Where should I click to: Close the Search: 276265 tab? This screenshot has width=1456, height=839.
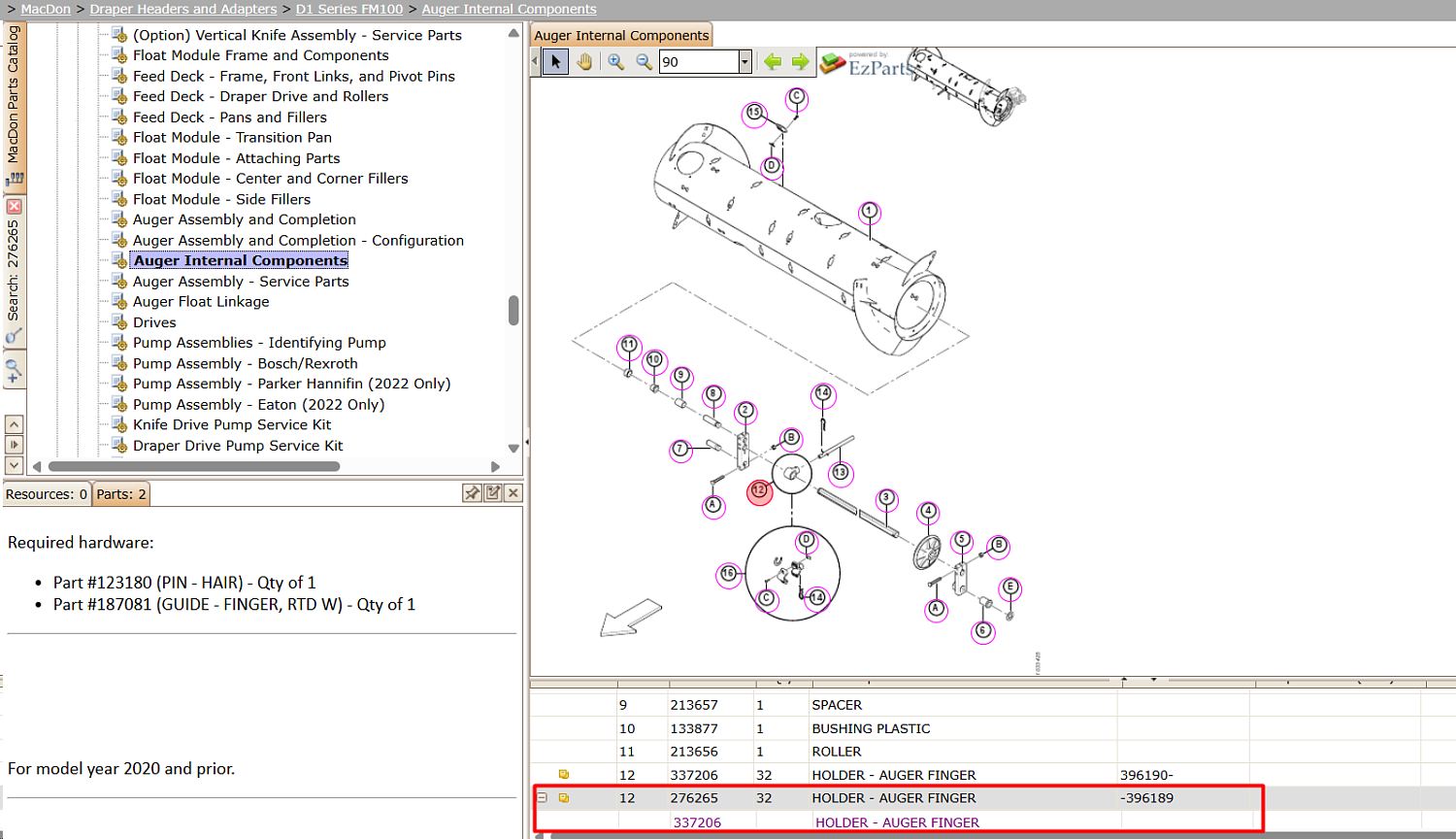click(14, 207)
